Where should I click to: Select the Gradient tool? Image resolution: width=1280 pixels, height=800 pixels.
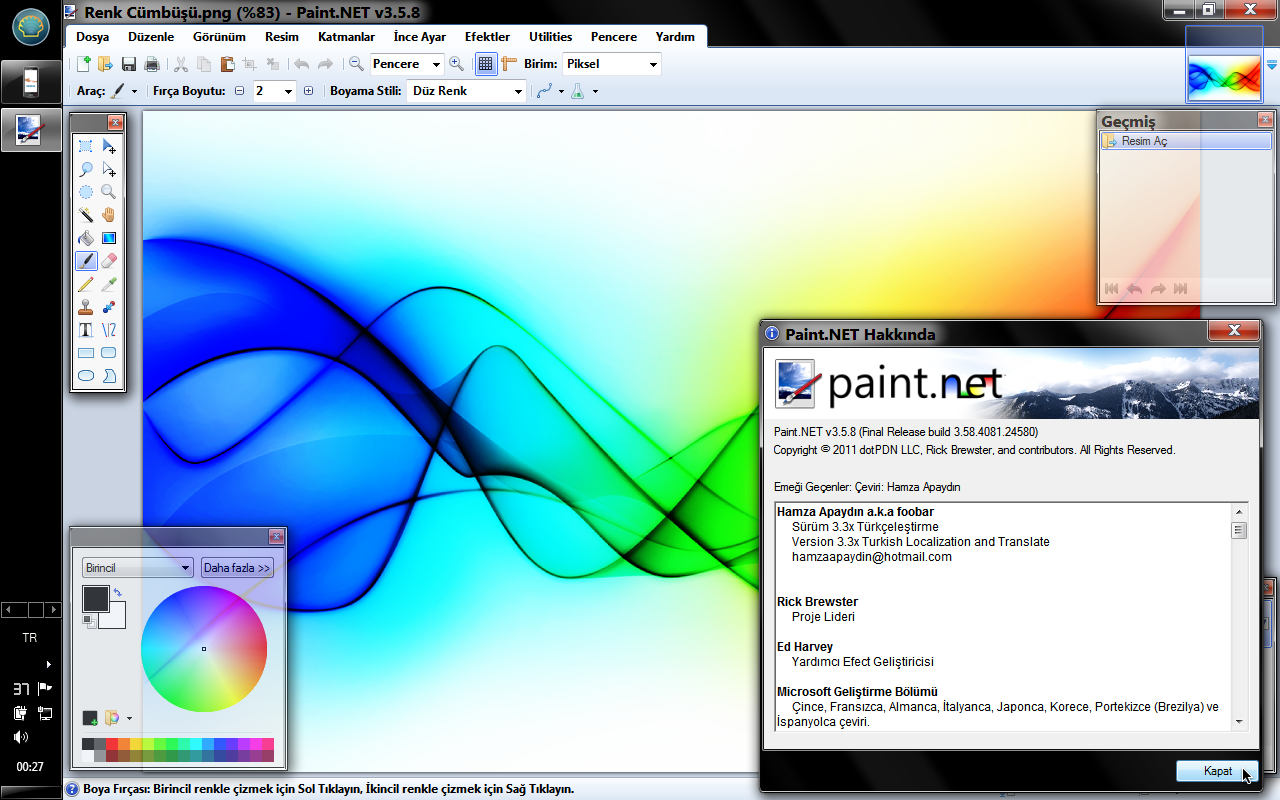pos(109,238)
